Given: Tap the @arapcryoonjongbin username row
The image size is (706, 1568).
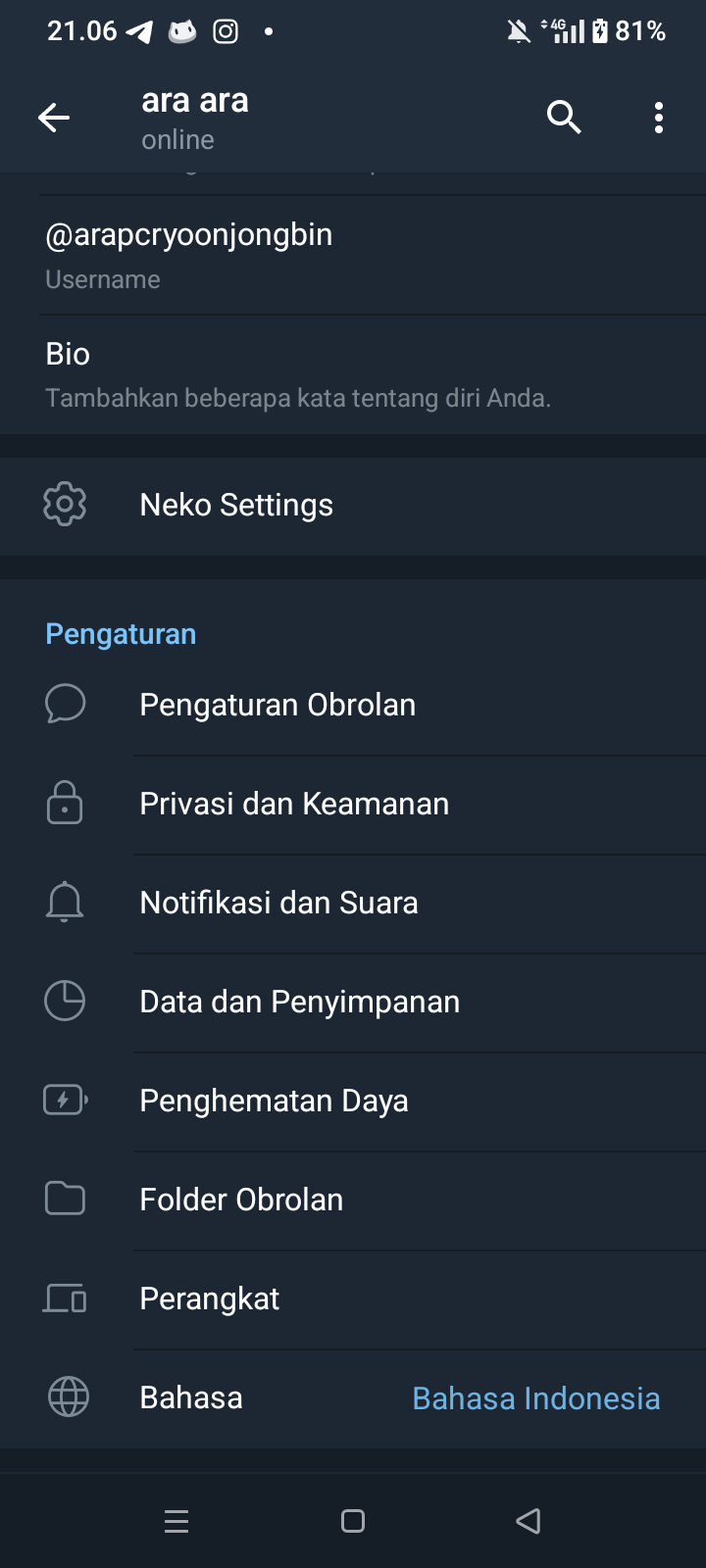Looking at the screenshot, I should tap(189, 255).
